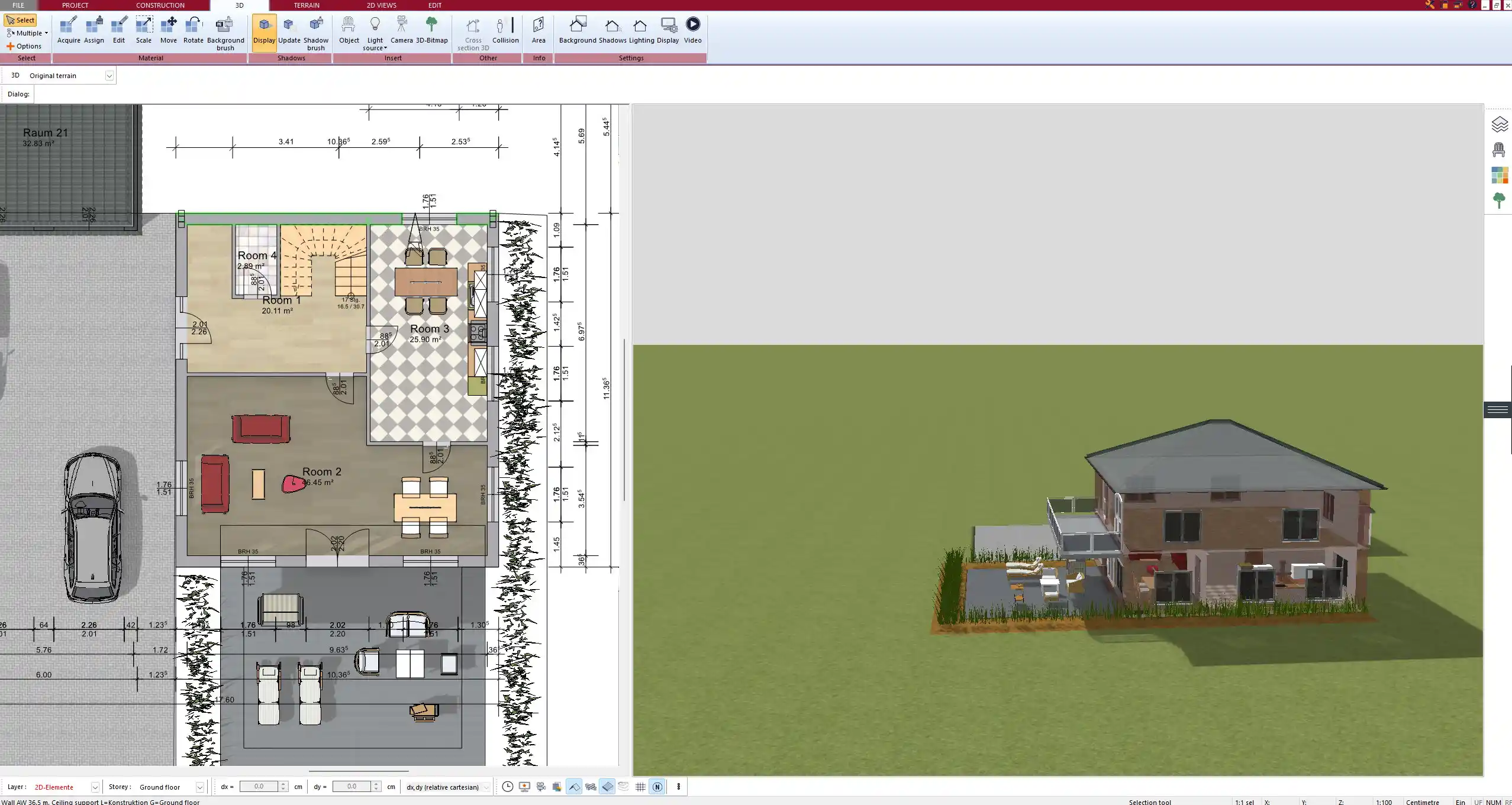Open Background settings
Viewport: 1512px width, 805px height.
[578, 30]
